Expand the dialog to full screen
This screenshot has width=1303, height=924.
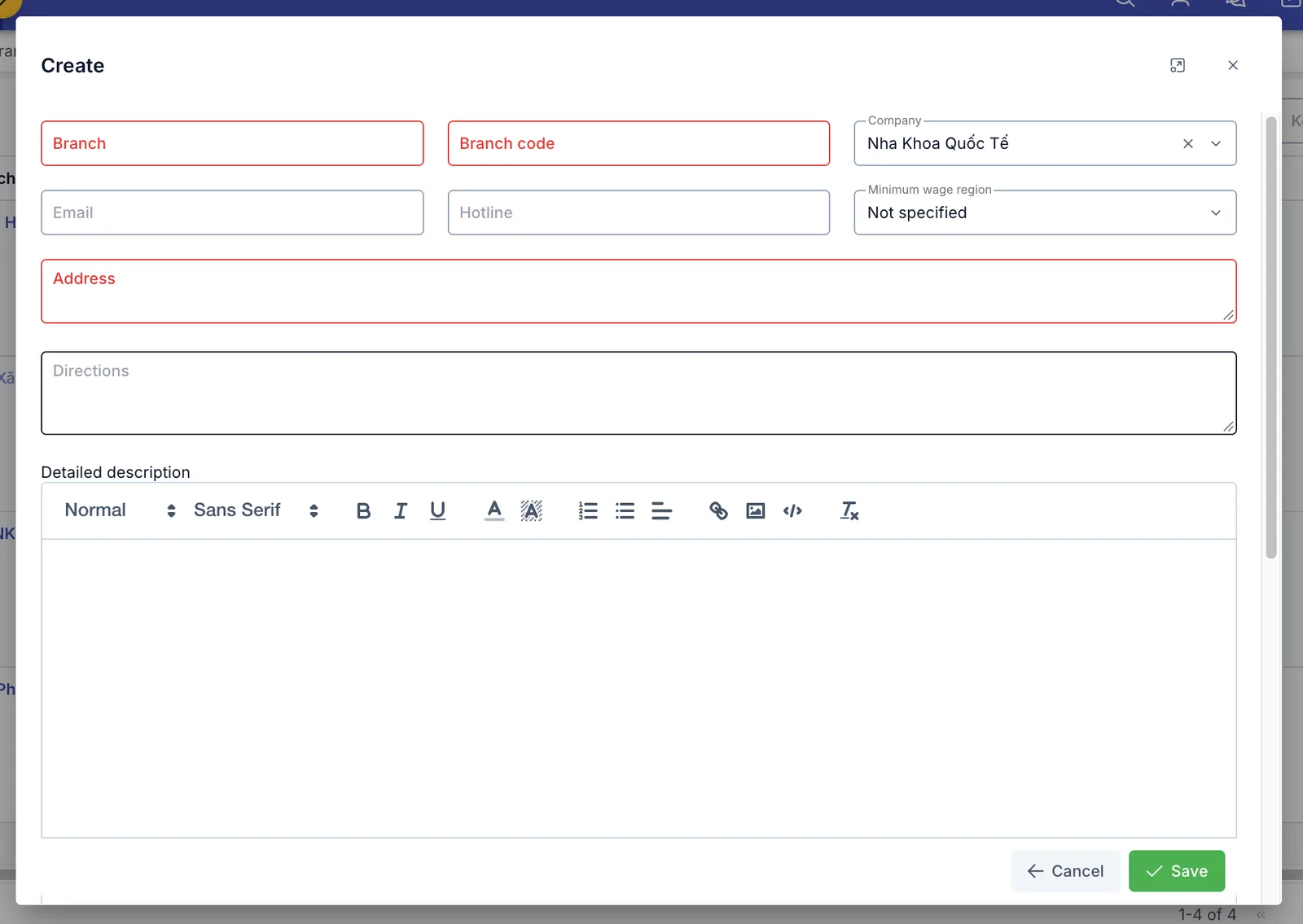pos(1178,65)
